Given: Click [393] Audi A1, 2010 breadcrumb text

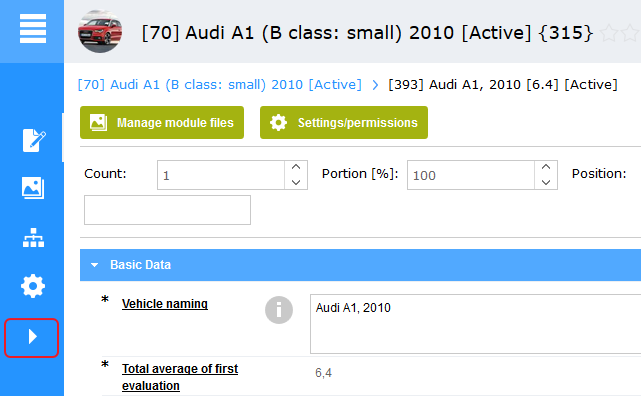Looking at the screenshot, I should pyautogui.click(x=502, y=85).
